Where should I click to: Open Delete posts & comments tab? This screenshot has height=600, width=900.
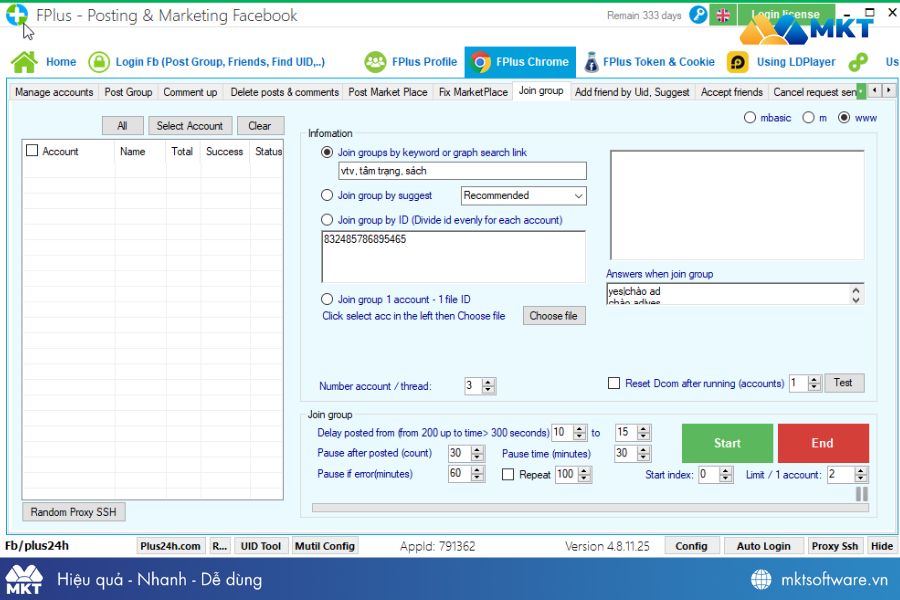(284, 92)
